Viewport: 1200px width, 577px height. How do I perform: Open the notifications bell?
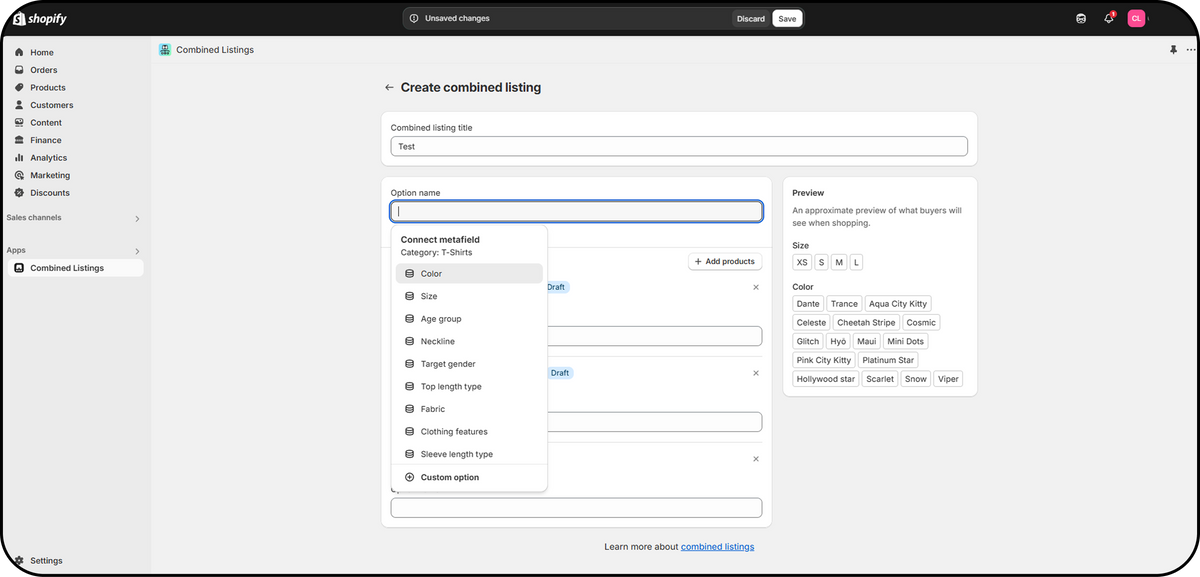pos(1108,18)
